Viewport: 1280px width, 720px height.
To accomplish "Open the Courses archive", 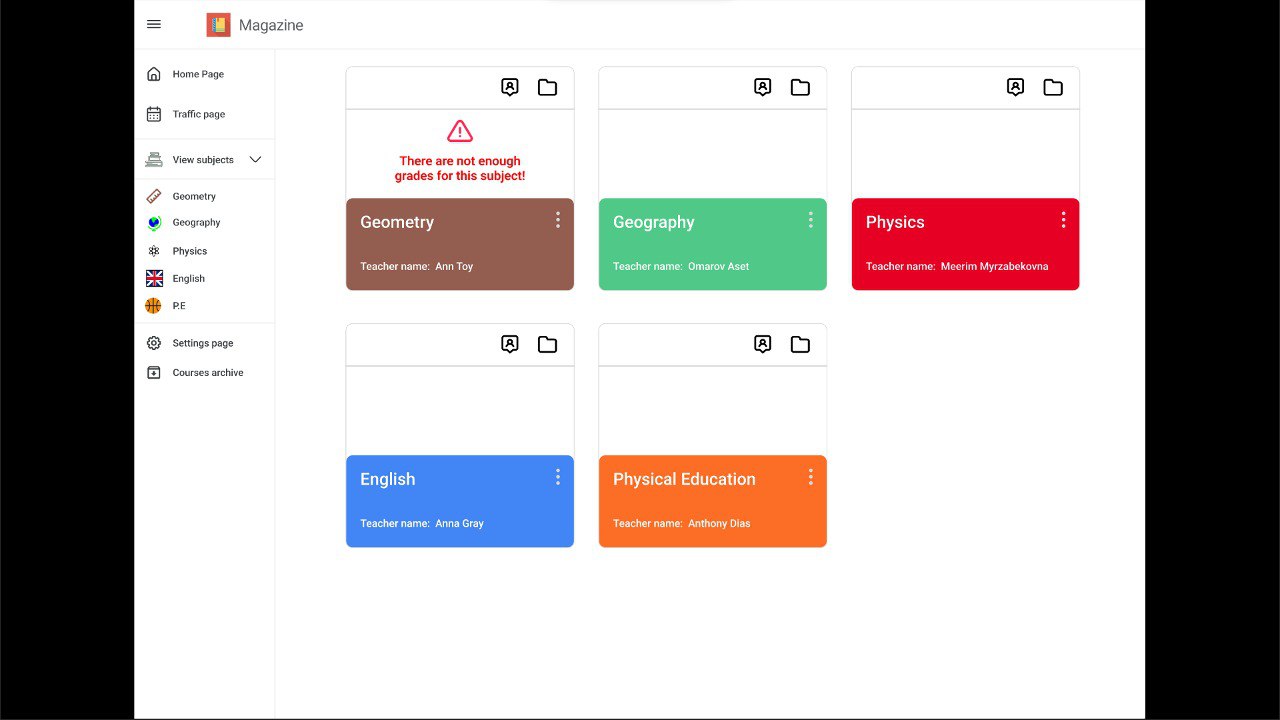I will click(207, 372).
